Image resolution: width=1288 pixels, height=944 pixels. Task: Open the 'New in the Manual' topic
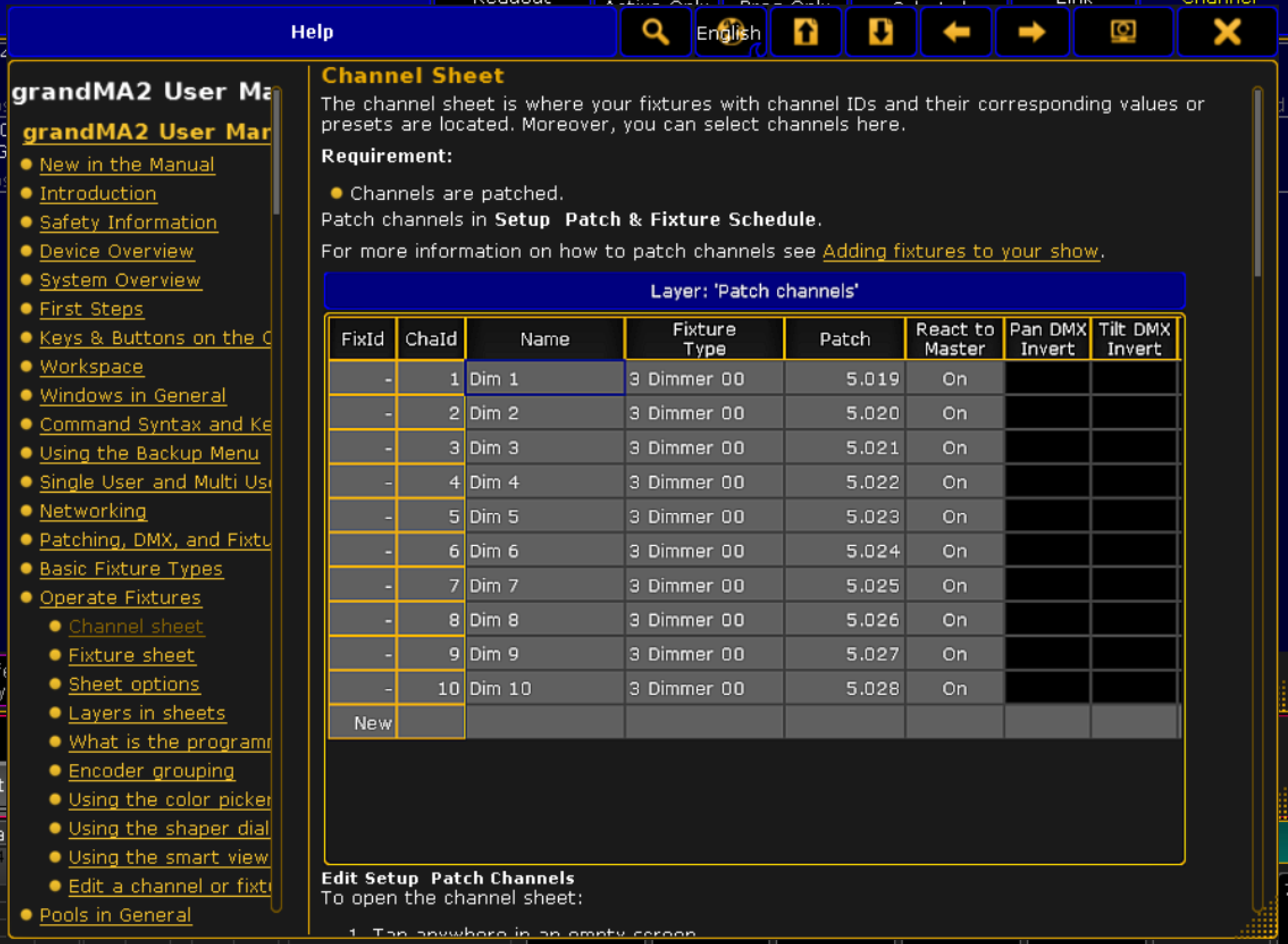[127, 165]
